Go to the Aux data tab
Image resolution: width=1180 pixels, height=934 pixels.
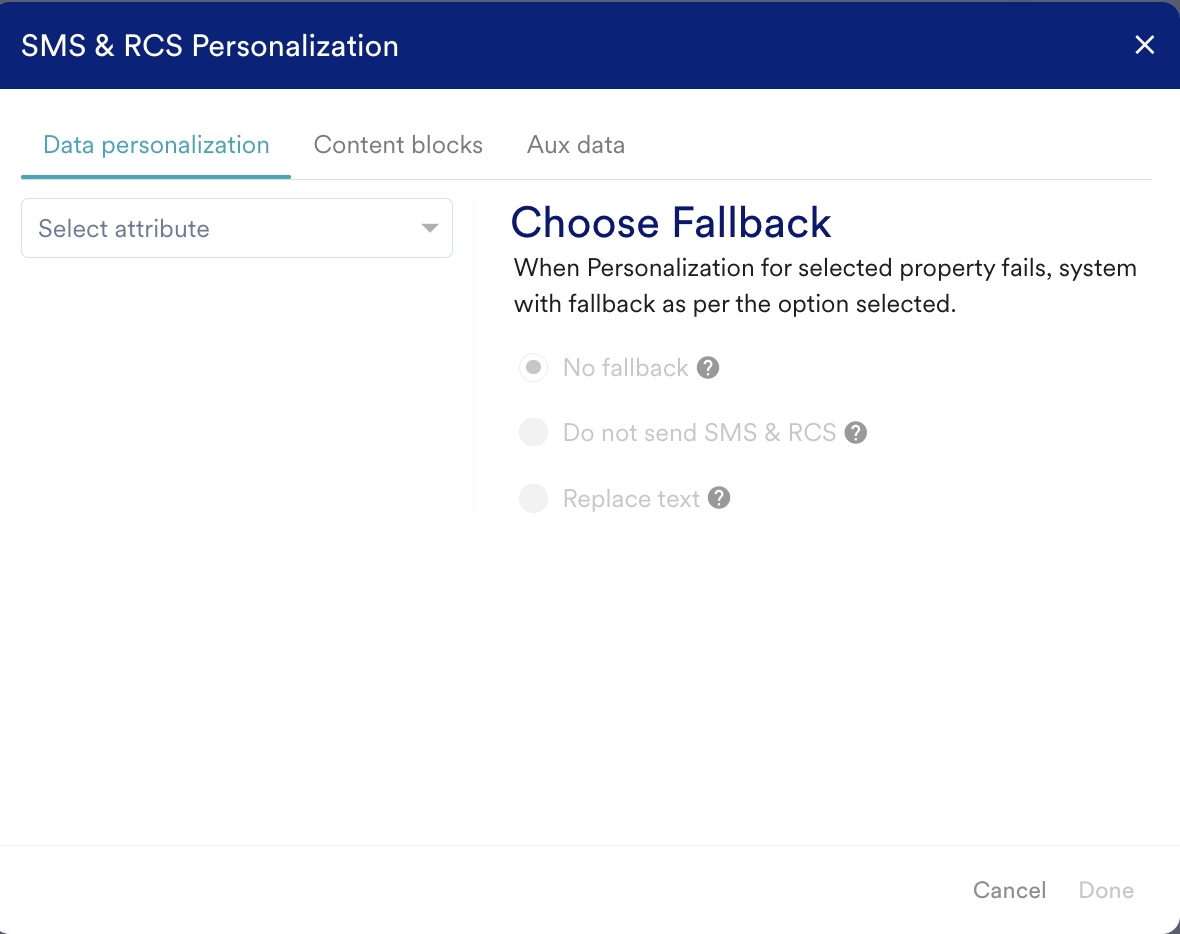point(576,145)
